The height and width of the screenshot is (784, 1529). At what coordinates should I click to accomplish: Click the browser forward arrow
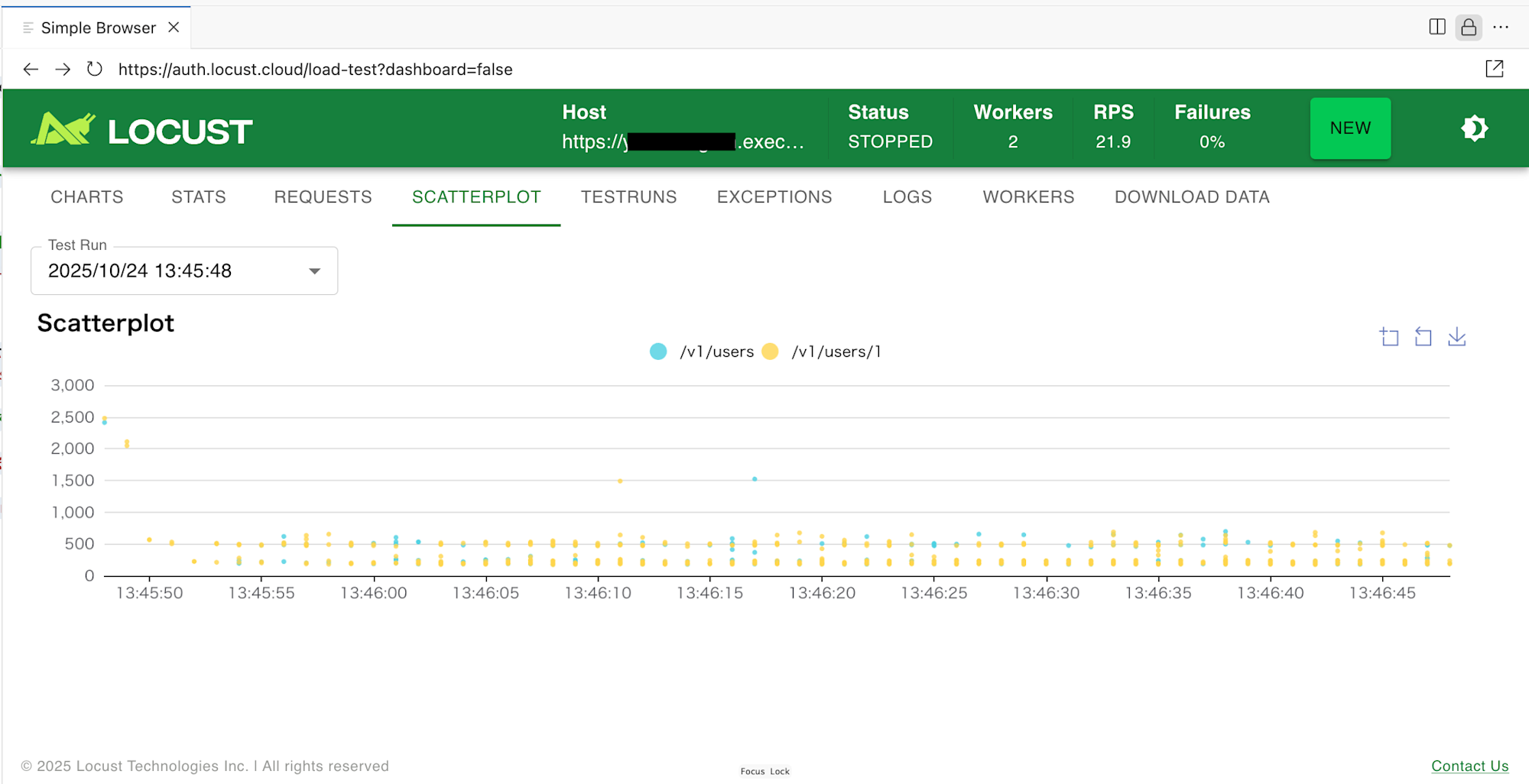point(63,70)
